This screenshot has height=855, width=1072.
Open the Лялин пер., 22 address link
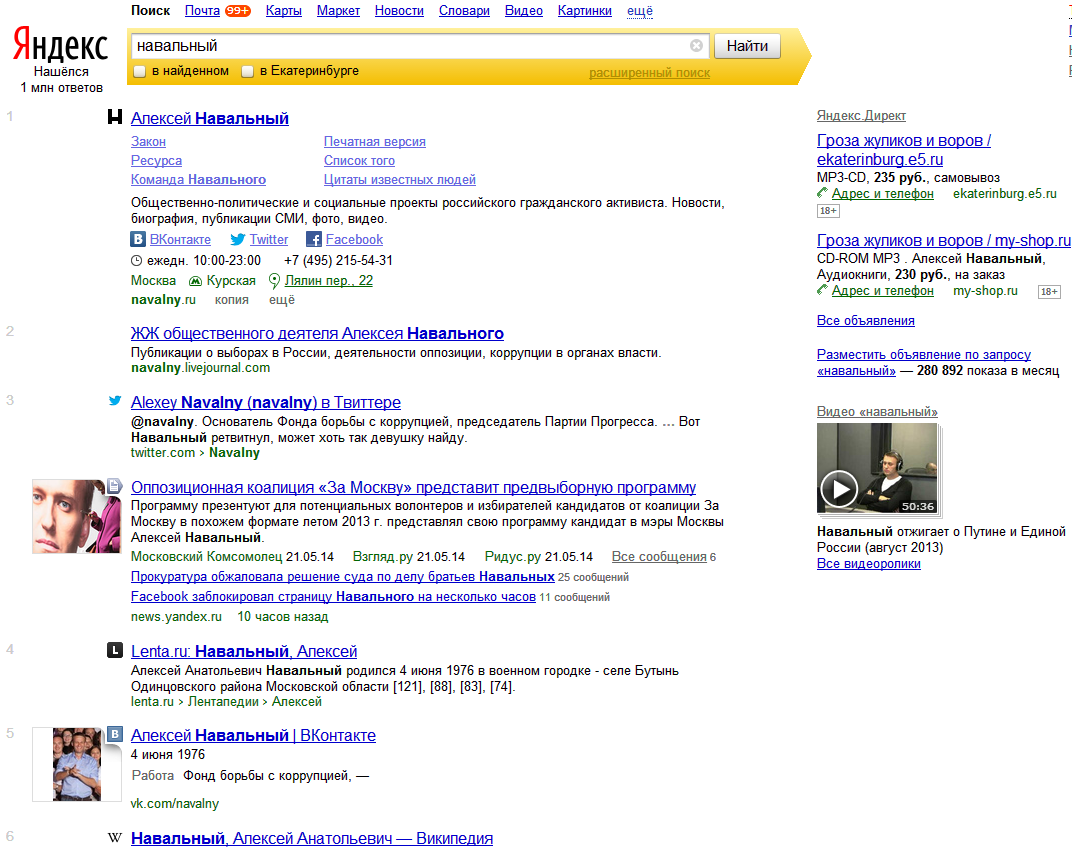[x=329, y=280]
